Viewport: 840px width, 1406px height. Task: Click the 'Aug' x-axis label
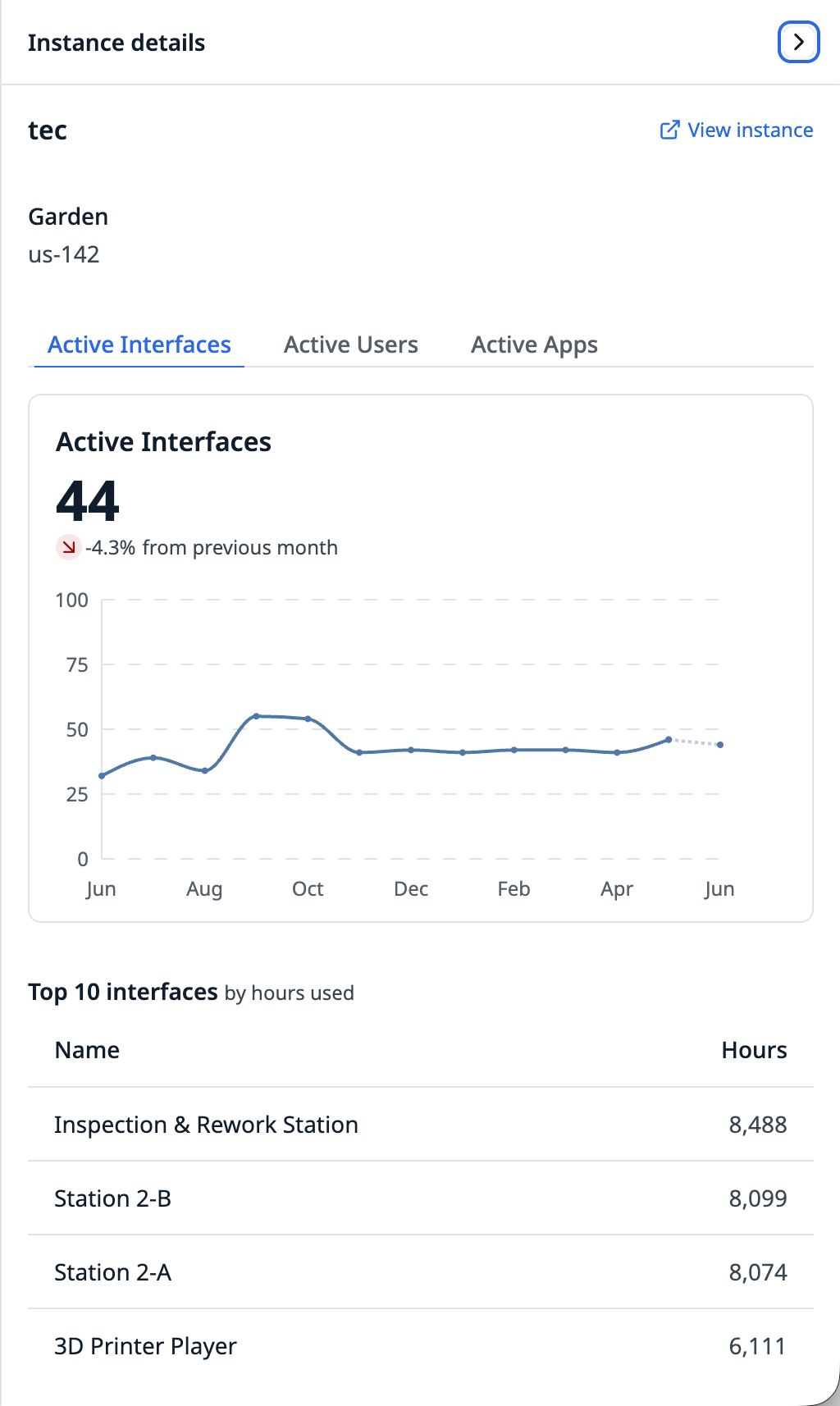(204, 890)
